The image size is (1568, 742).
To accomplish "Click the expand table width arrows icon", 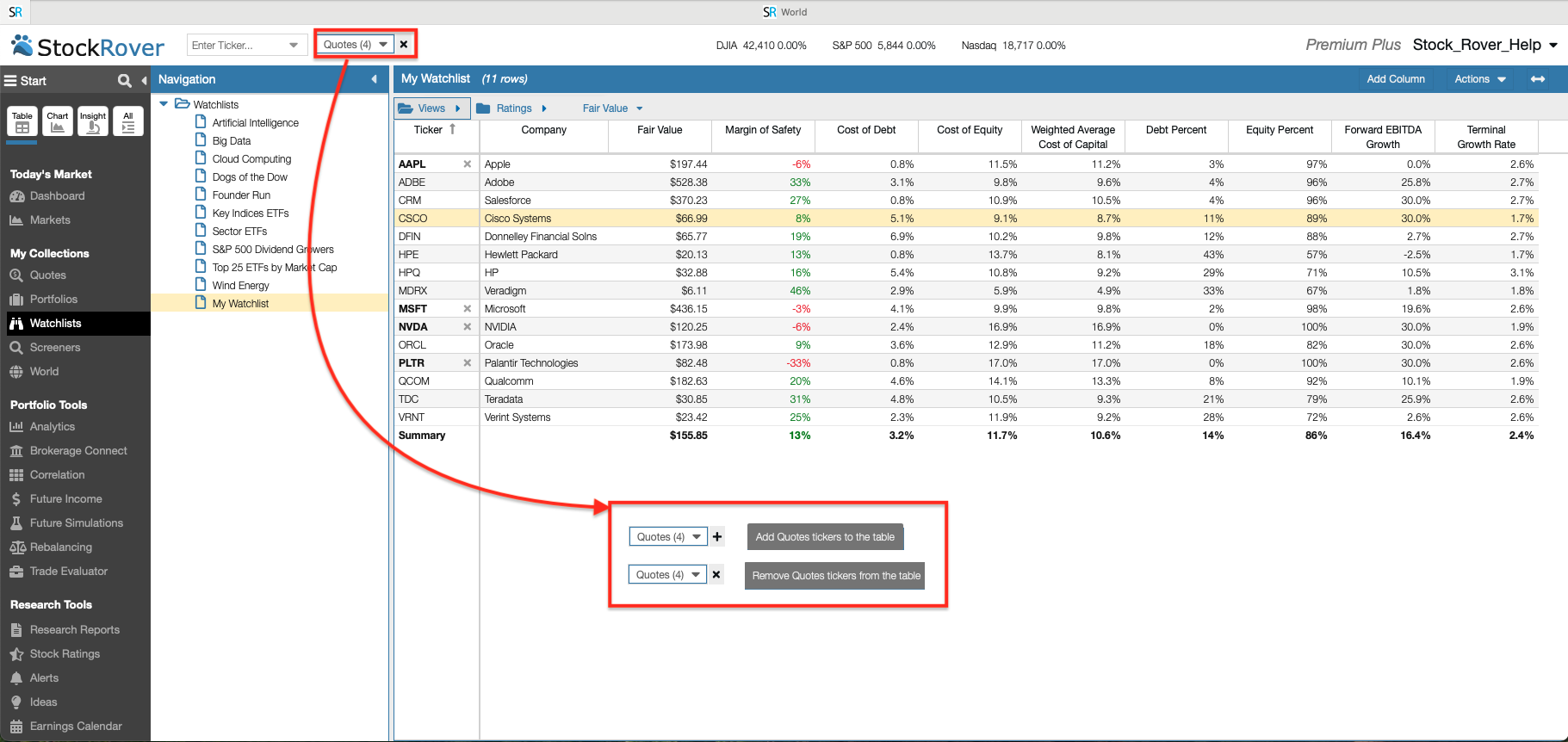I will [1538, 79].
